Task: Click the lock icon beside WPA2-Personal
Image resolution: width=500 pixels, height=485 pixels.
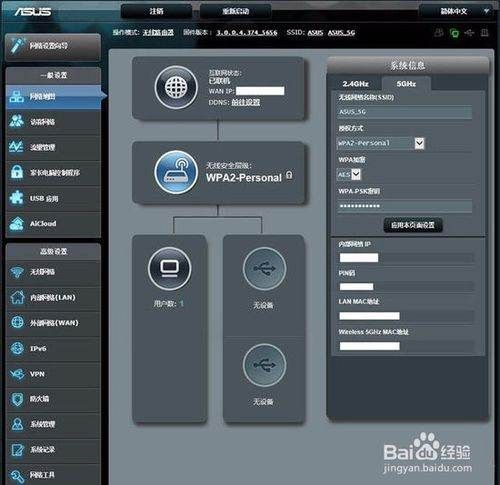Action: tap(289, 175)
